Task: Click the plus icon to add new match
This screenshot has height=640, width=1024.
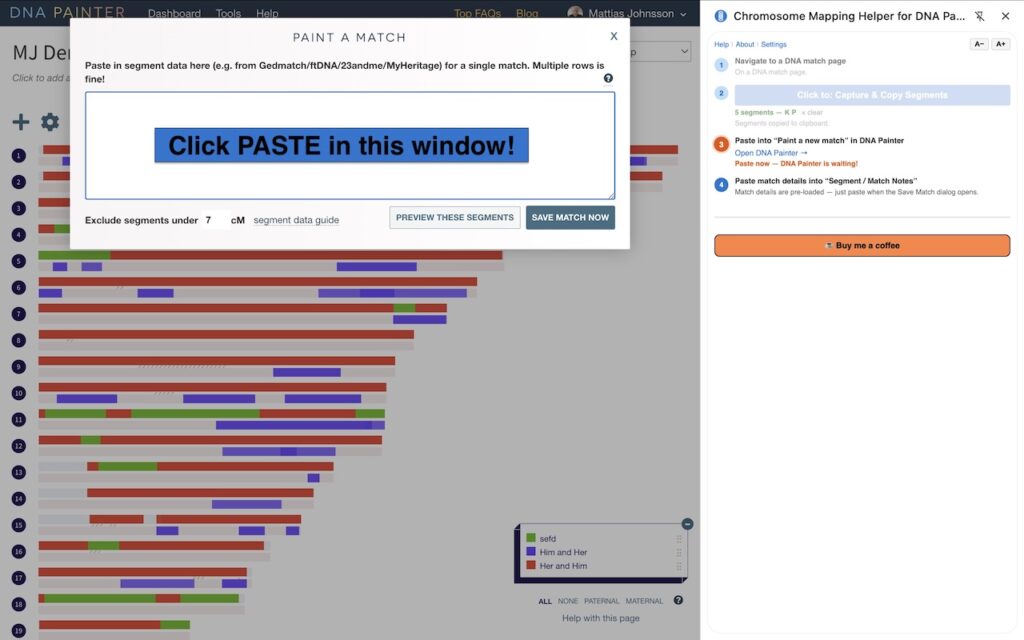Action: point(20,122)
